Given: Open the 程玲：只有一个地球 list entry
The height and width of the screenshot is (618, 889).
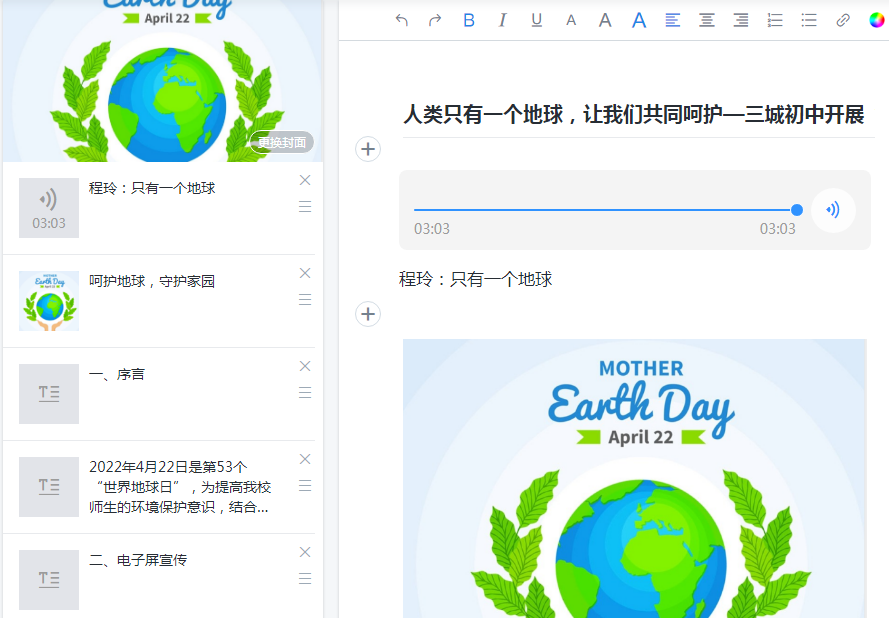Looking at the screenshot, I should coord(152,188).
